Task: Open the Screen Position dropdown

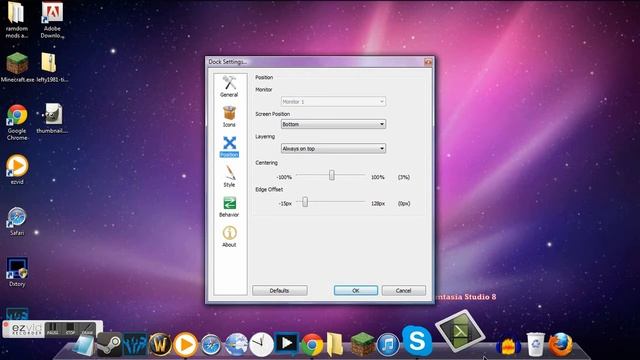Action: 333,124
